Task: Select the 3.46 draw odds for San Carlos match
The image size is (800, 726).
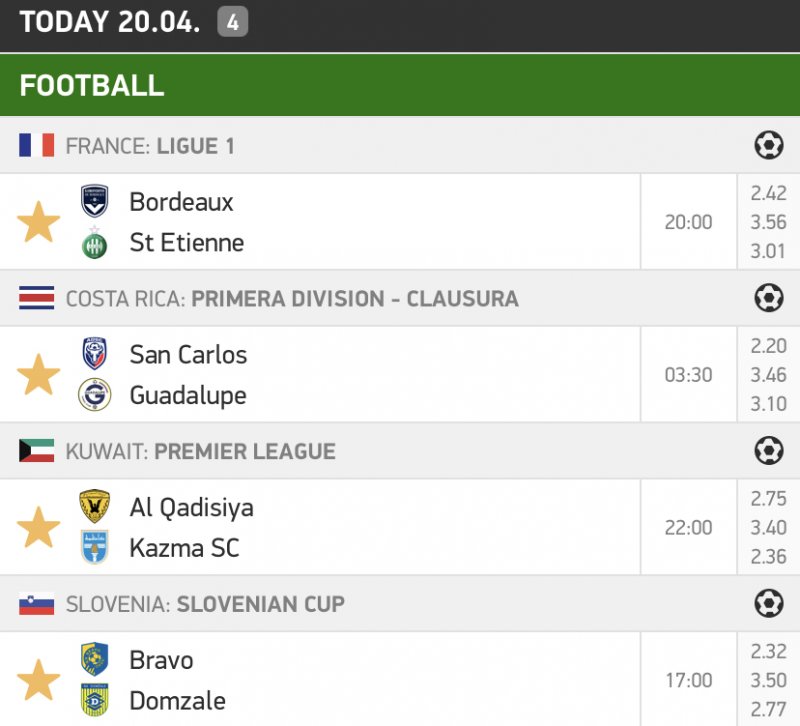Action: coord(768,376)
